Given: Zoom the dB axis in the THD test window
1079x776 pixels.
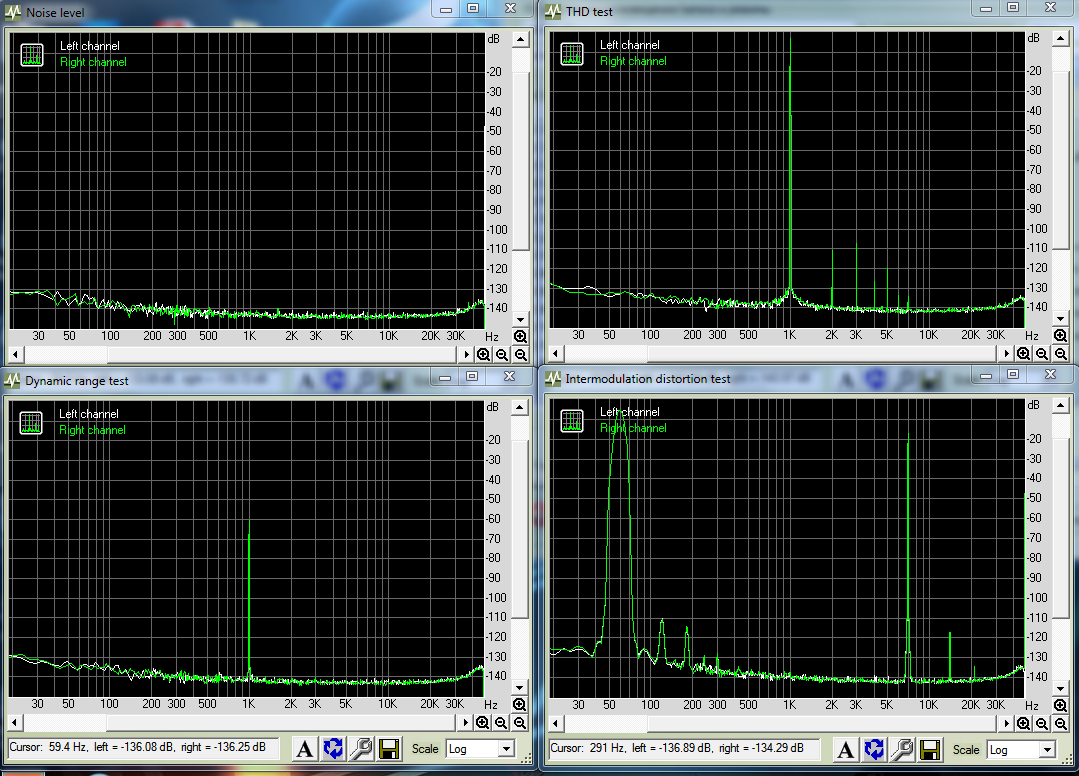Looking at the screenshot, I should point(1060,335).
